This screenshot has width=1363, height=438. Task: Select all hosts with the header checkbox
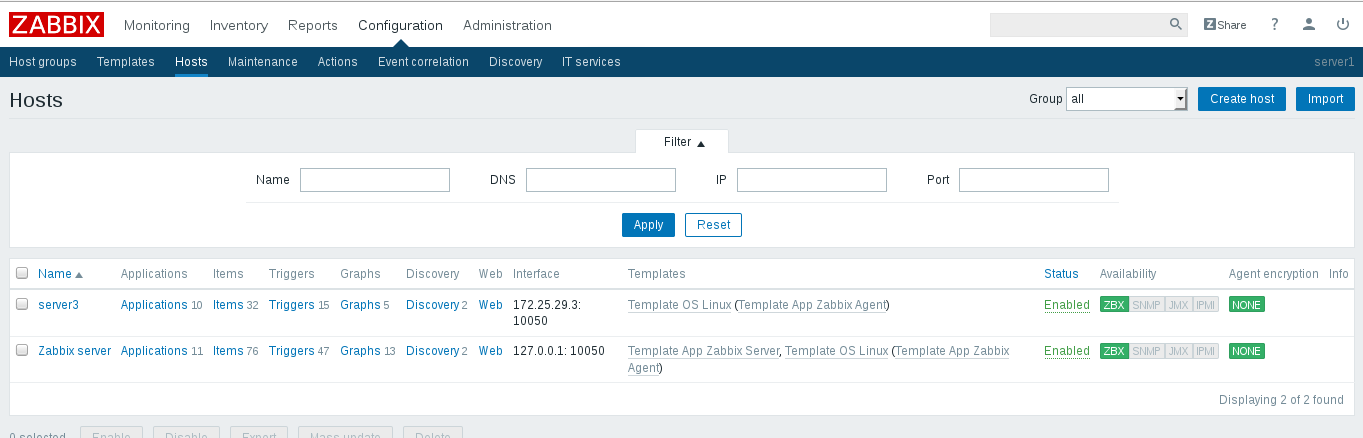22,273
